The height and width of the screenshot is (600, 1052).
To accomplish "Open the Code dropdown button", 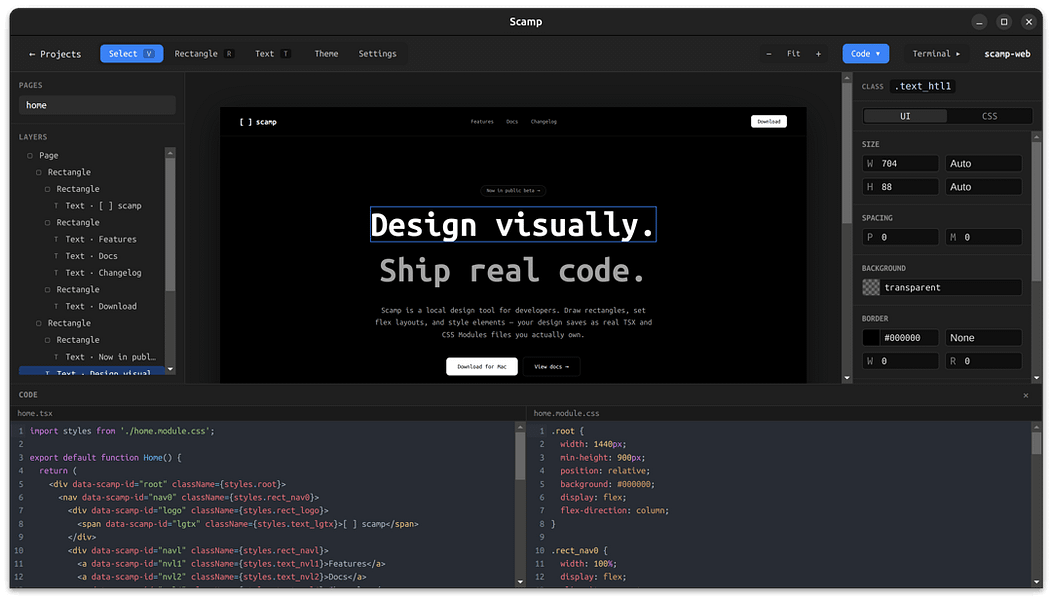I will [x=865, y=54].
